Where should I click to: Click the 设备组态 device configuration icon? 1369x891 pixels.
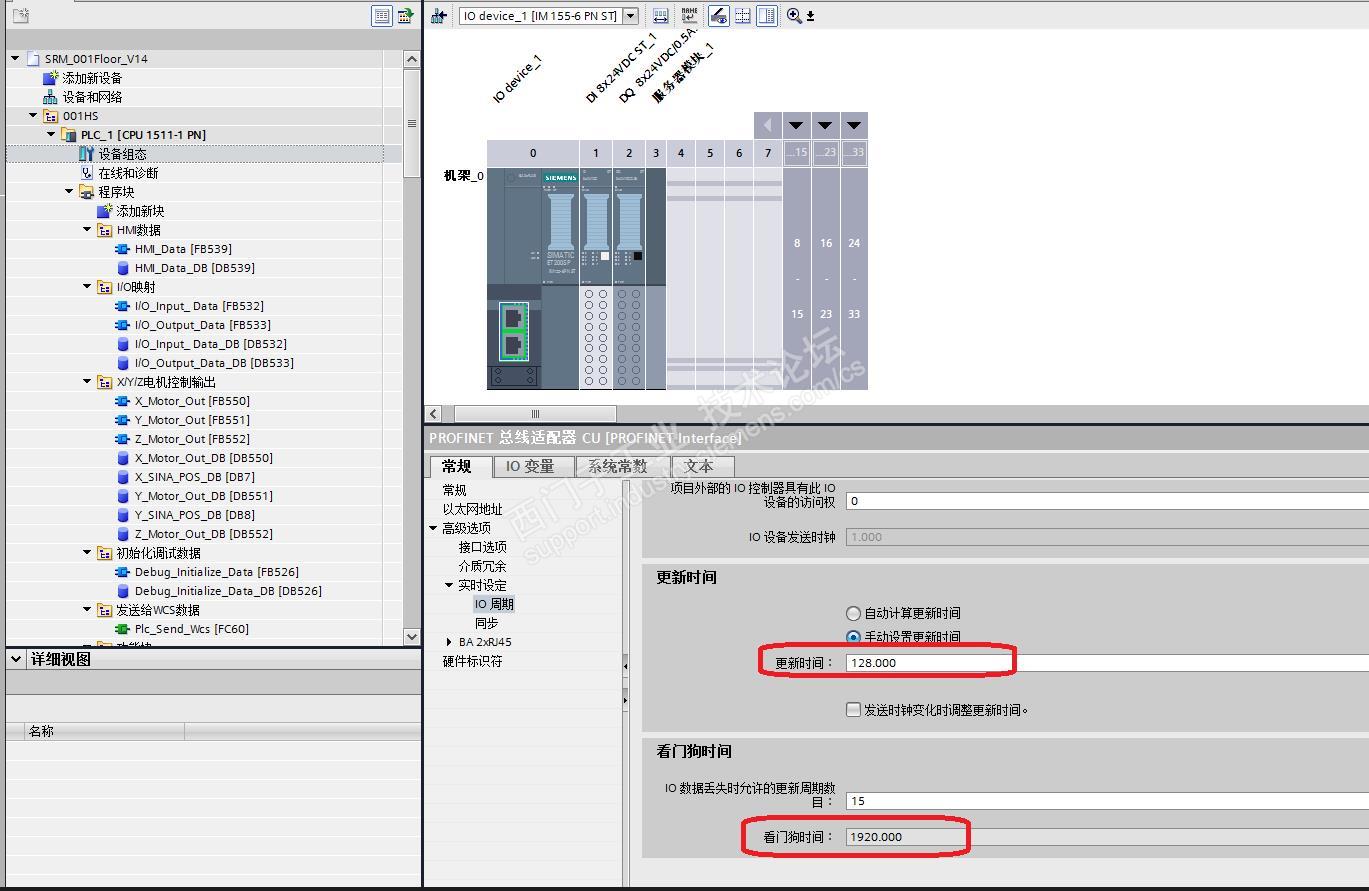pyautogui.click(x=87, y=154)
